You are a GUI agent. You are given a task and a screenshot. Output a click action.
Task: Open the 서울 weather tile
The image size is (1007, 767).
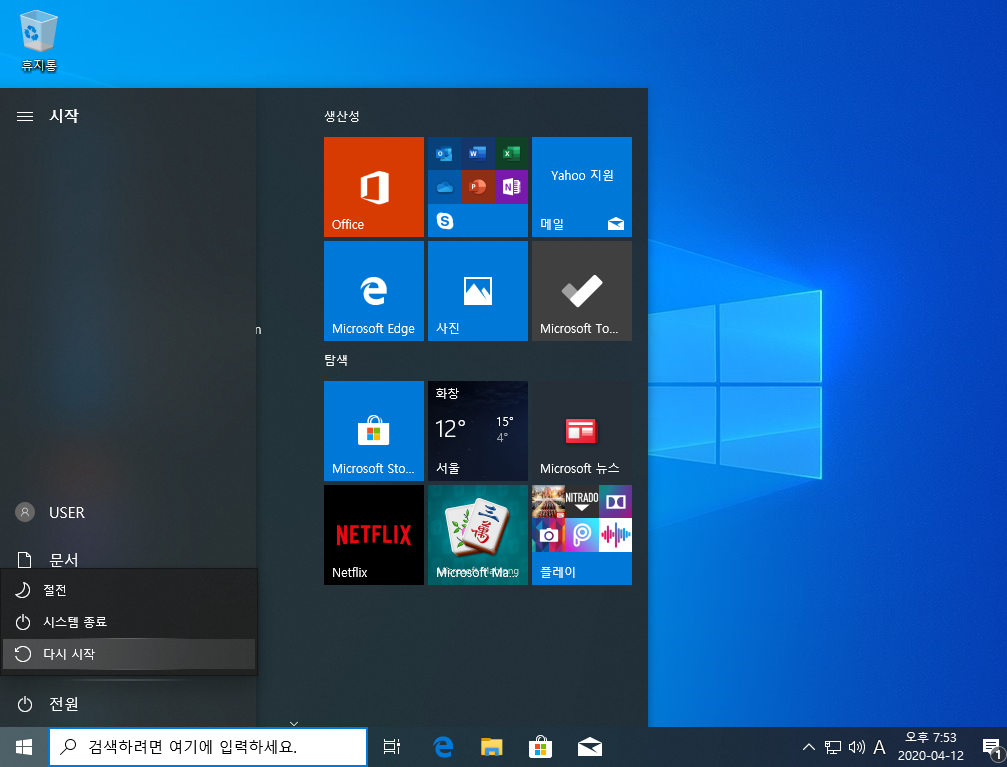[478, 431]
